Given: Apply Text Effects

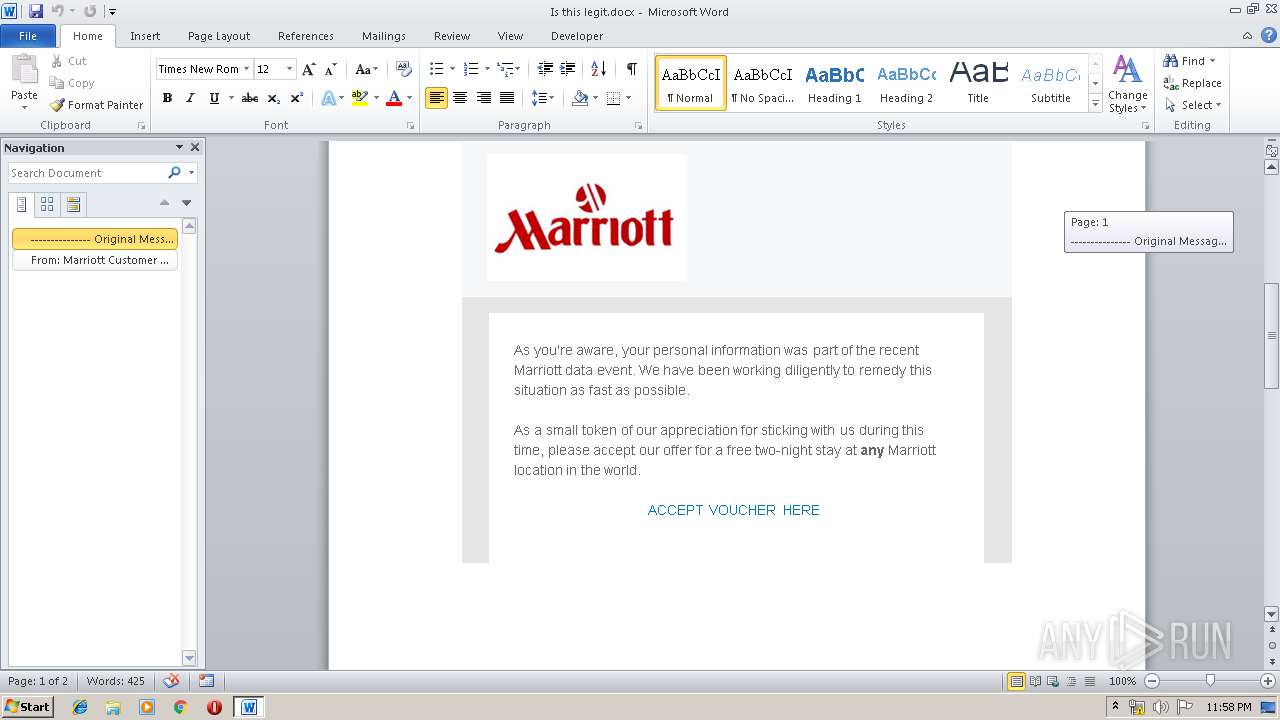Looking at the screenshot, I should point(328,98).
